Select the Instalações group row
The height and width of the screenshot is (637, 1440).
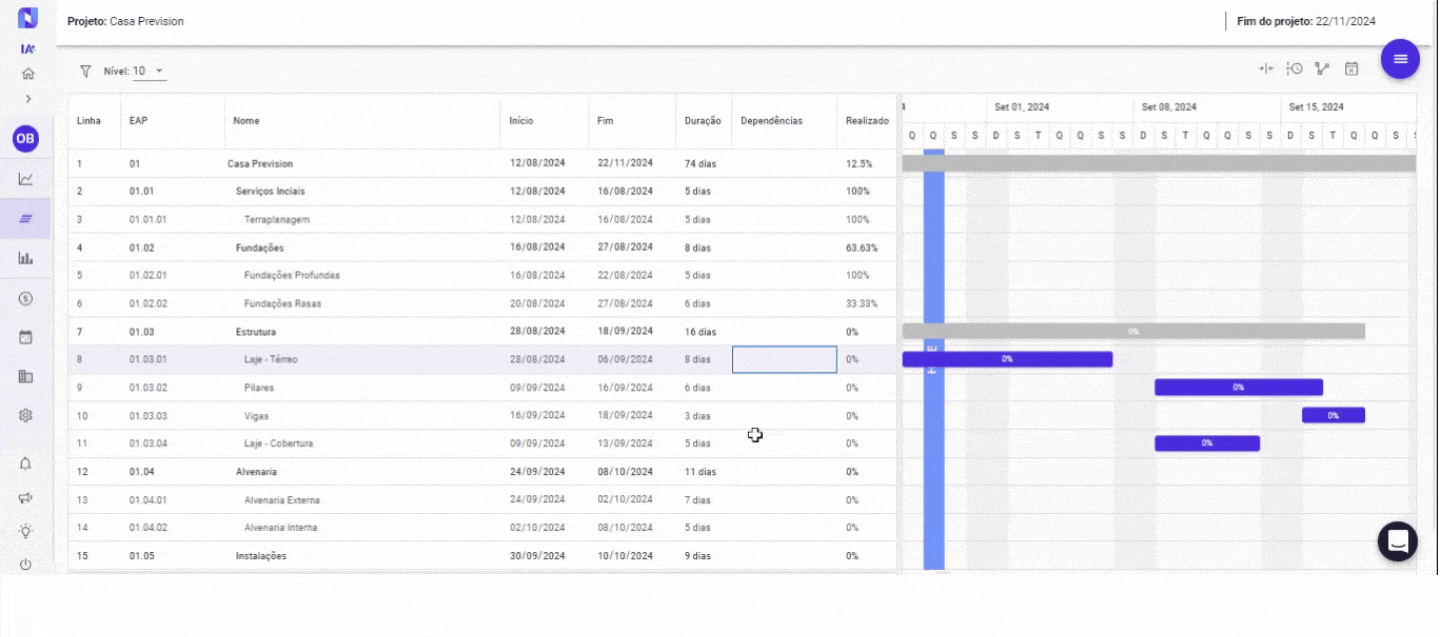482,555
